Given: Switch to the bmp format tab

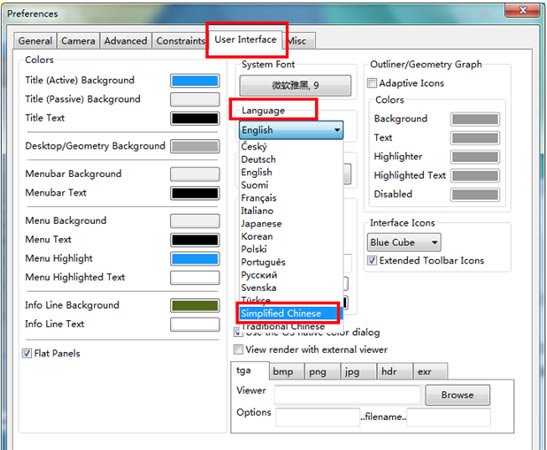Looking at the screenshot, I should tap(287, 372).
